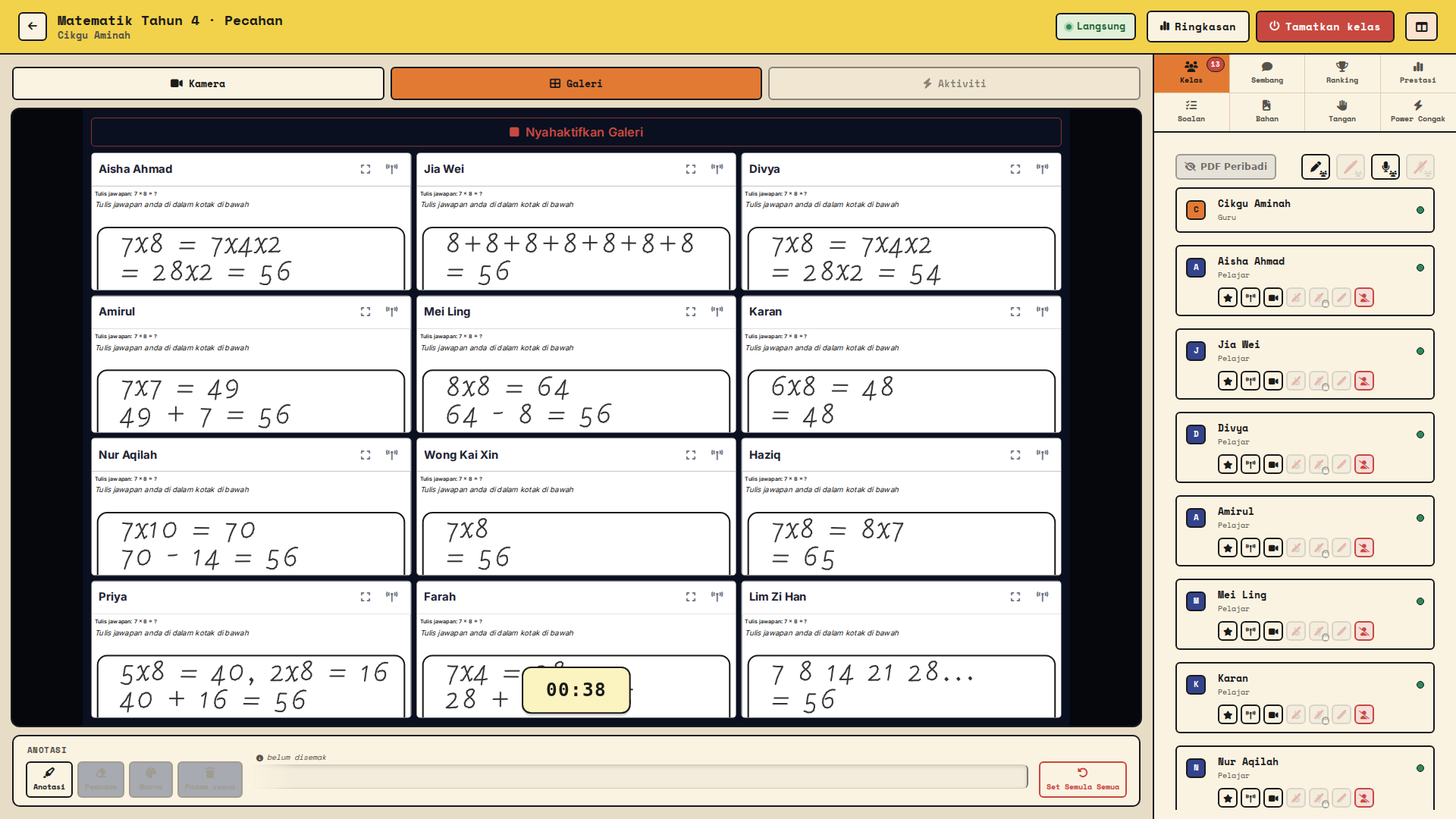The image size is (1456, 819).
Task: Broadcast Lim Zi Han's gallery tile
Action: tap(1043, 597)
